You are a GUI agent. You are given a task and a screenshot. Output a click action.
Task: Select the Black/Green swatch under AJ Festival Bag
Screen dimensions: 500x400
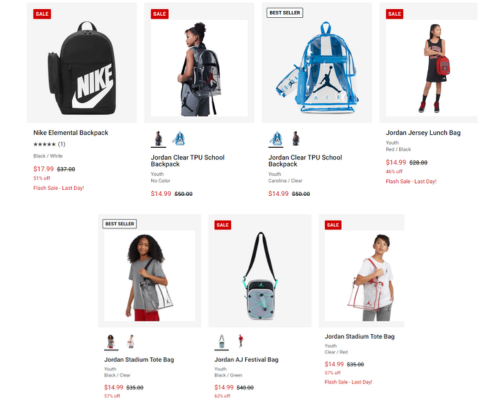(x=221, y=342)
